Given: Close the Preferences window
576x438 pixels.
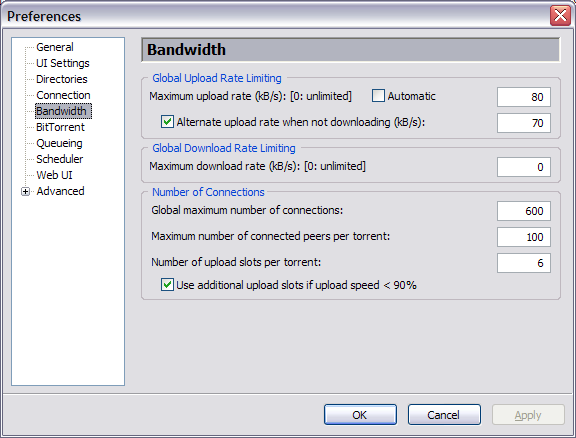Looking at the screenshot, I should (x=560, y=16).
